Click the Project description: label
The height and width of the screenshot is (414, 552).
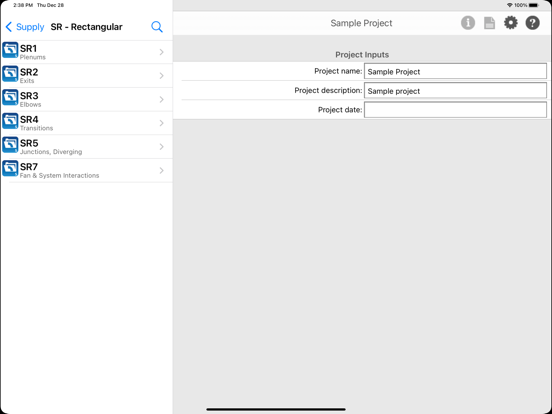pos(328,90)
